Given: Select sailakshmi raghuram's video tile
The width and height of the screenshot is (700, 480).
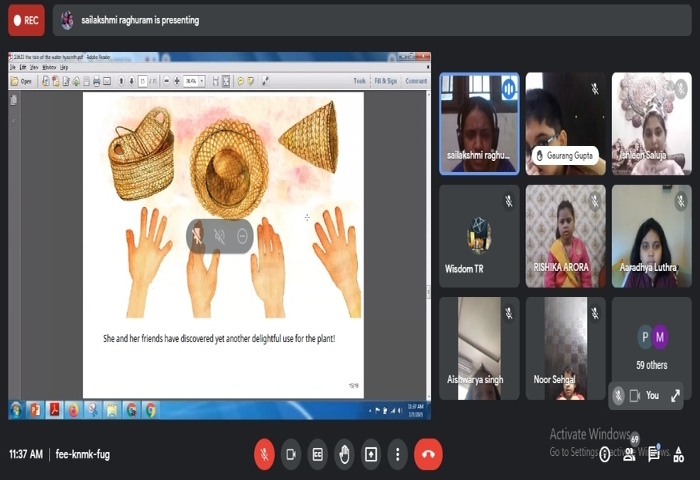Looking at the screenshot, I should [479, 124].
